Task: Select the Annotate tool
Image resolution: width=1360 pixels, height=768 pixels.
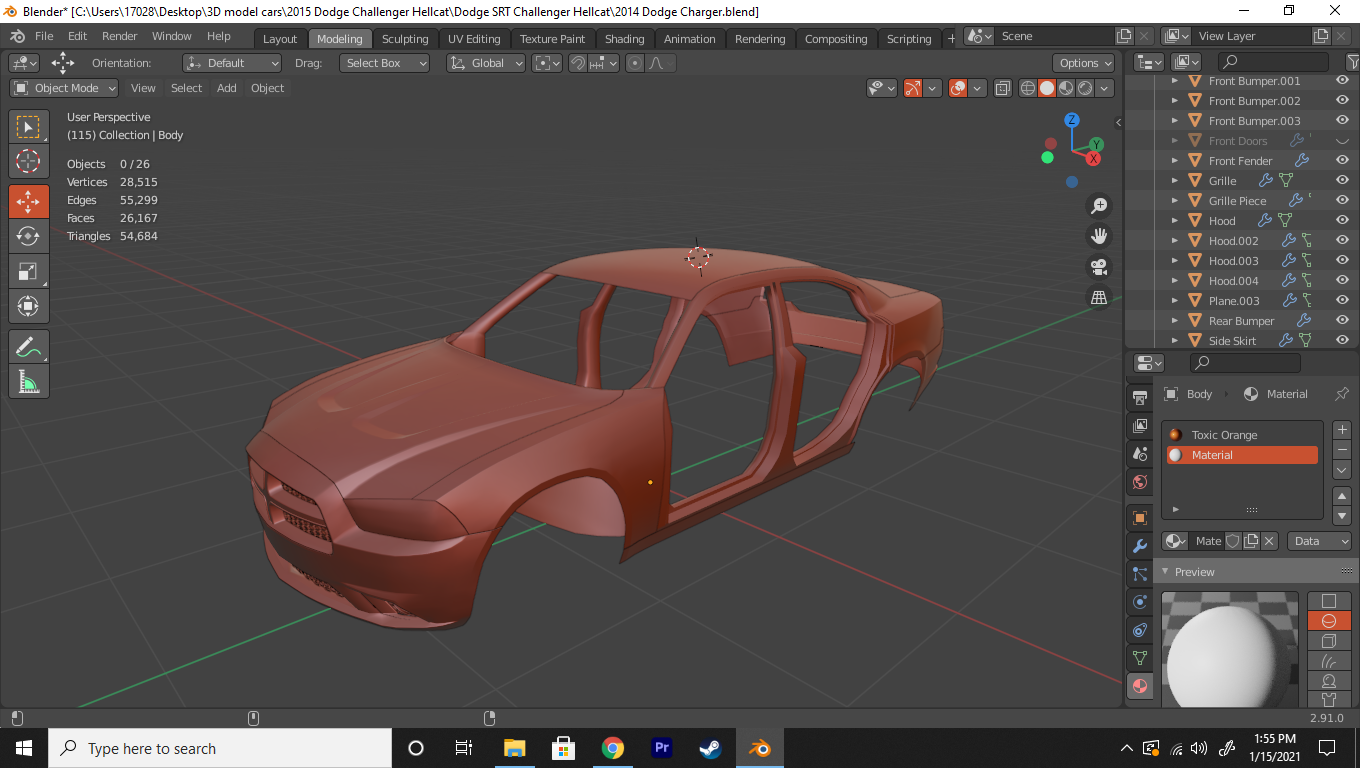Action: 28,347
